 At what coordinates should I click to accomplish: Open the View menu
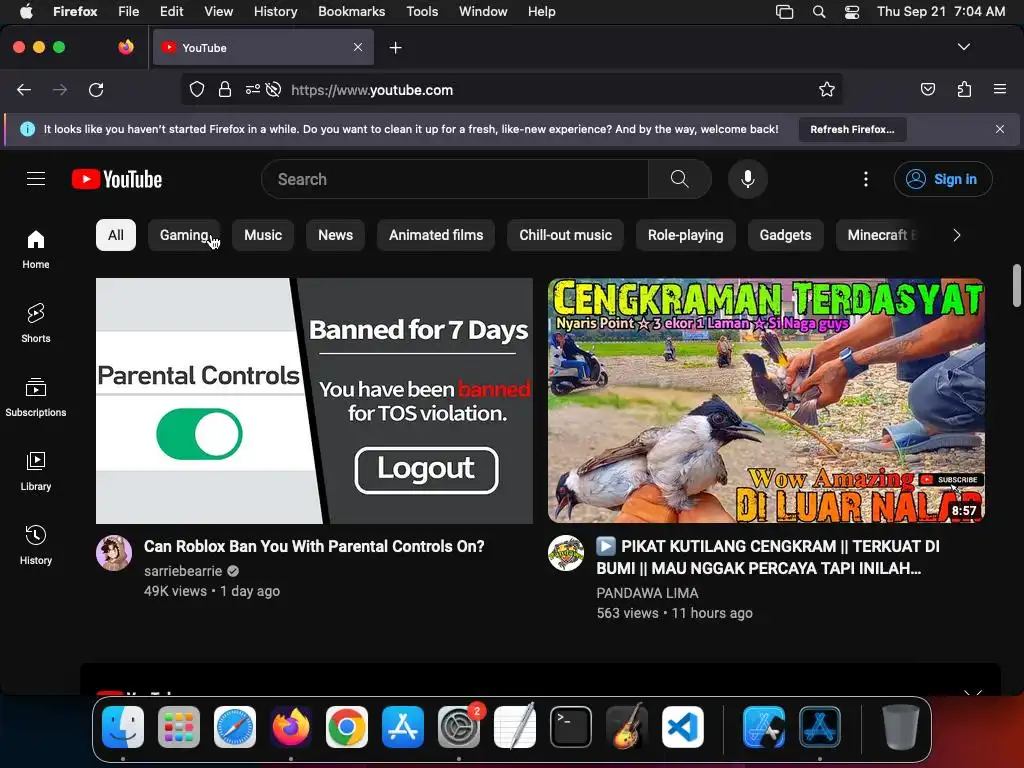pyautogui.click(x=218, y=11)
